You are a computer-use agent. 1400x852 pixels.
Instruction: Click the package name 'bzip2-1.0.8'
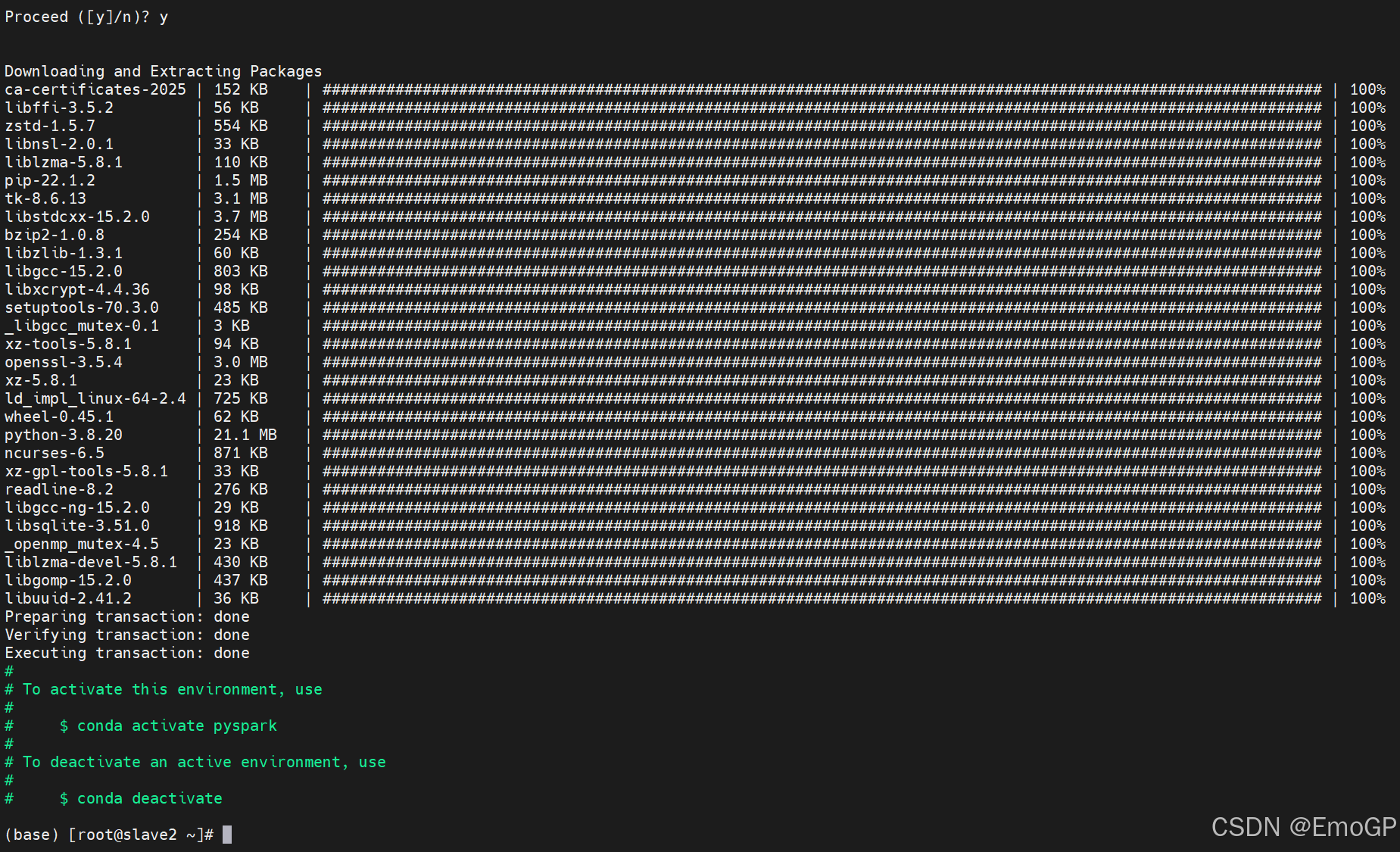click(x=55, y=235)
